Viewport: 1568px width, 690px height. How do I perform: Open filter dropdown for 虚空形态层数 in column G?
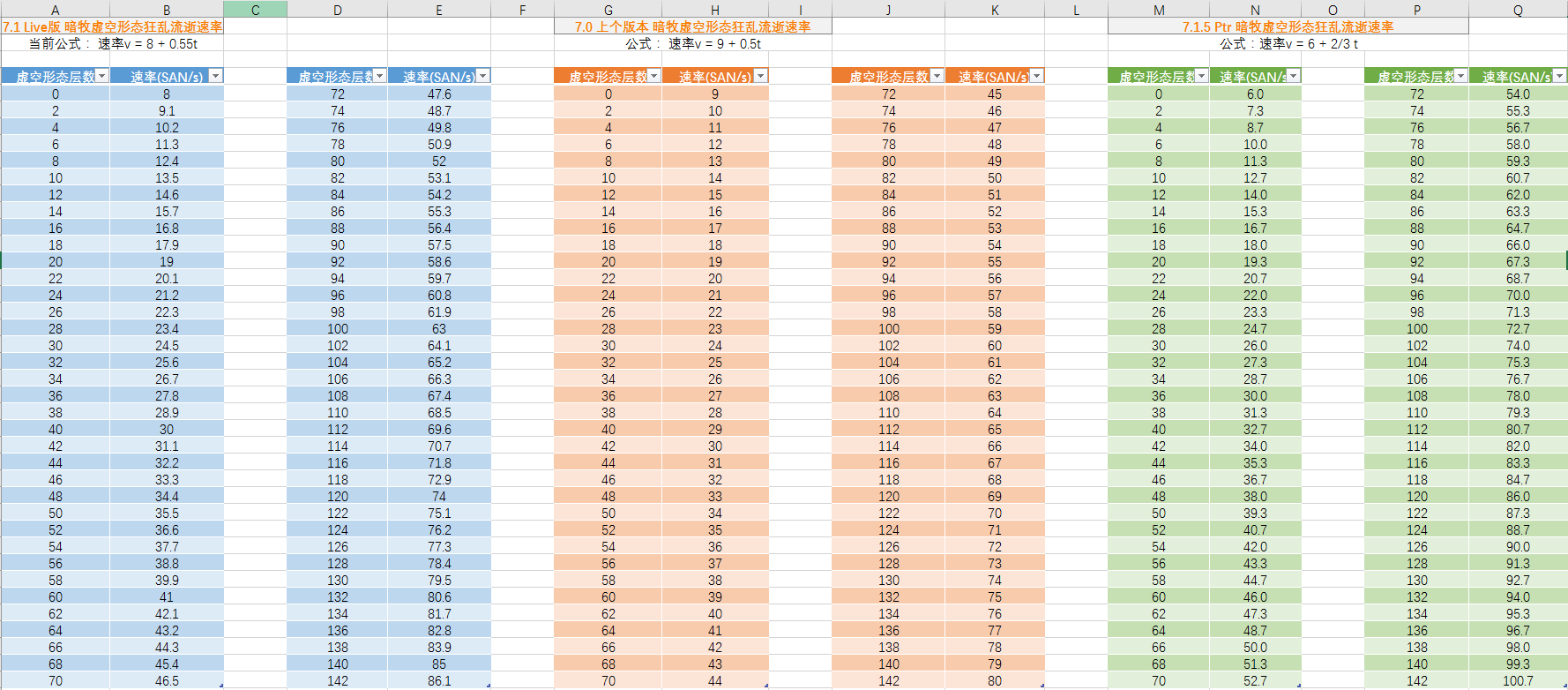pyautogui.click(x=654, y=77)
